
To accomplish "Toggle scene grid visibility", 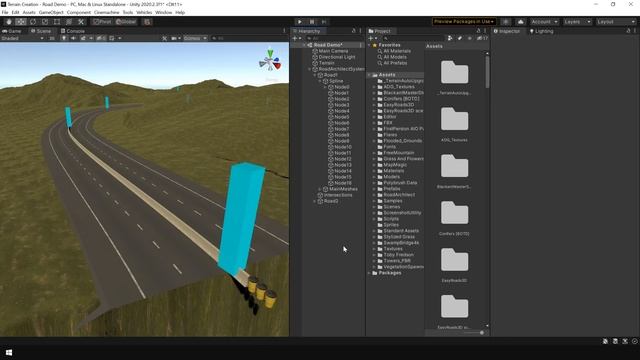I will 112,38.
